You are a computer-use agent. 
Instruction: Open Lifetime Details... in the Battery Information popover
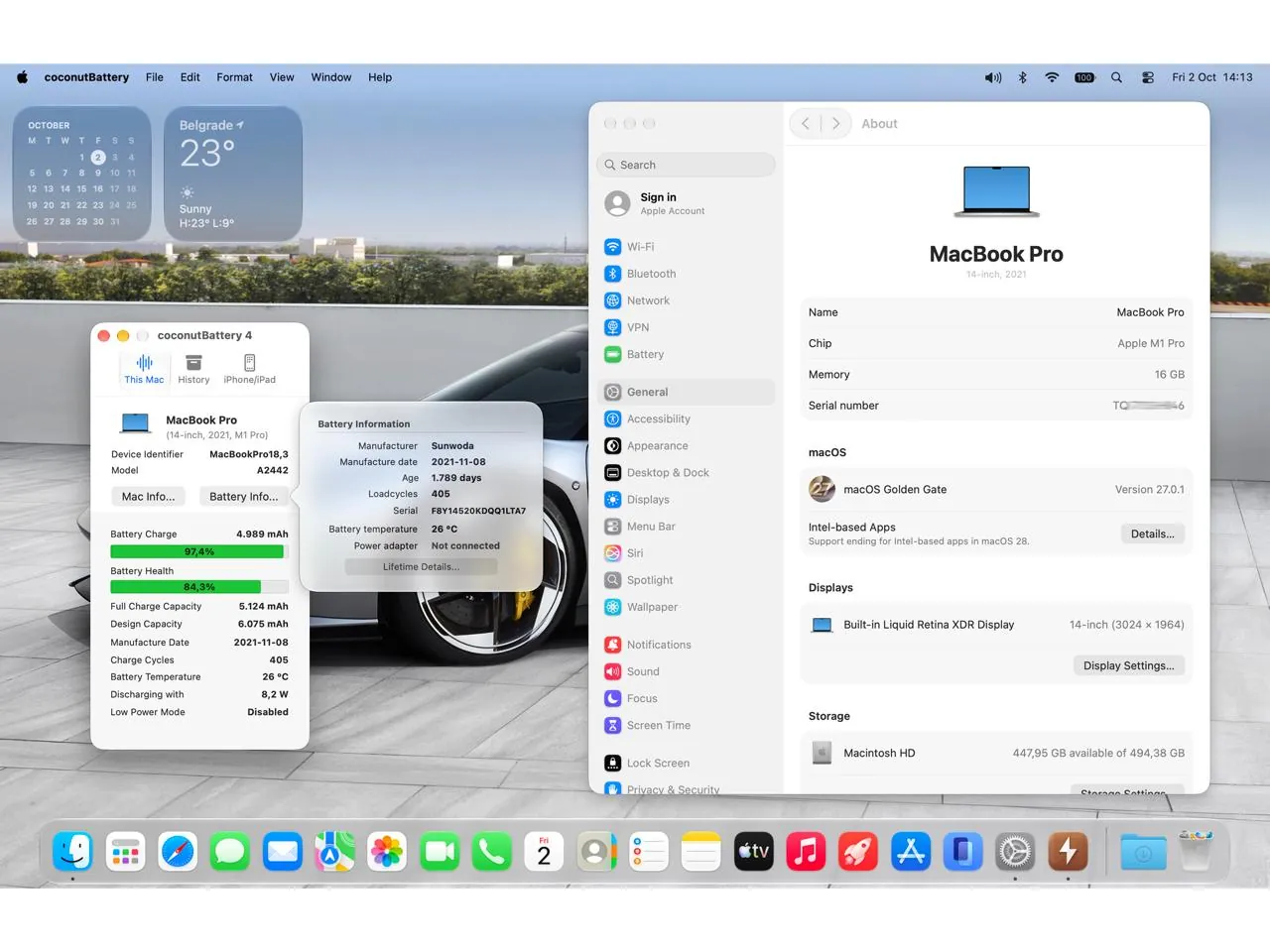[x=421, y=567]
